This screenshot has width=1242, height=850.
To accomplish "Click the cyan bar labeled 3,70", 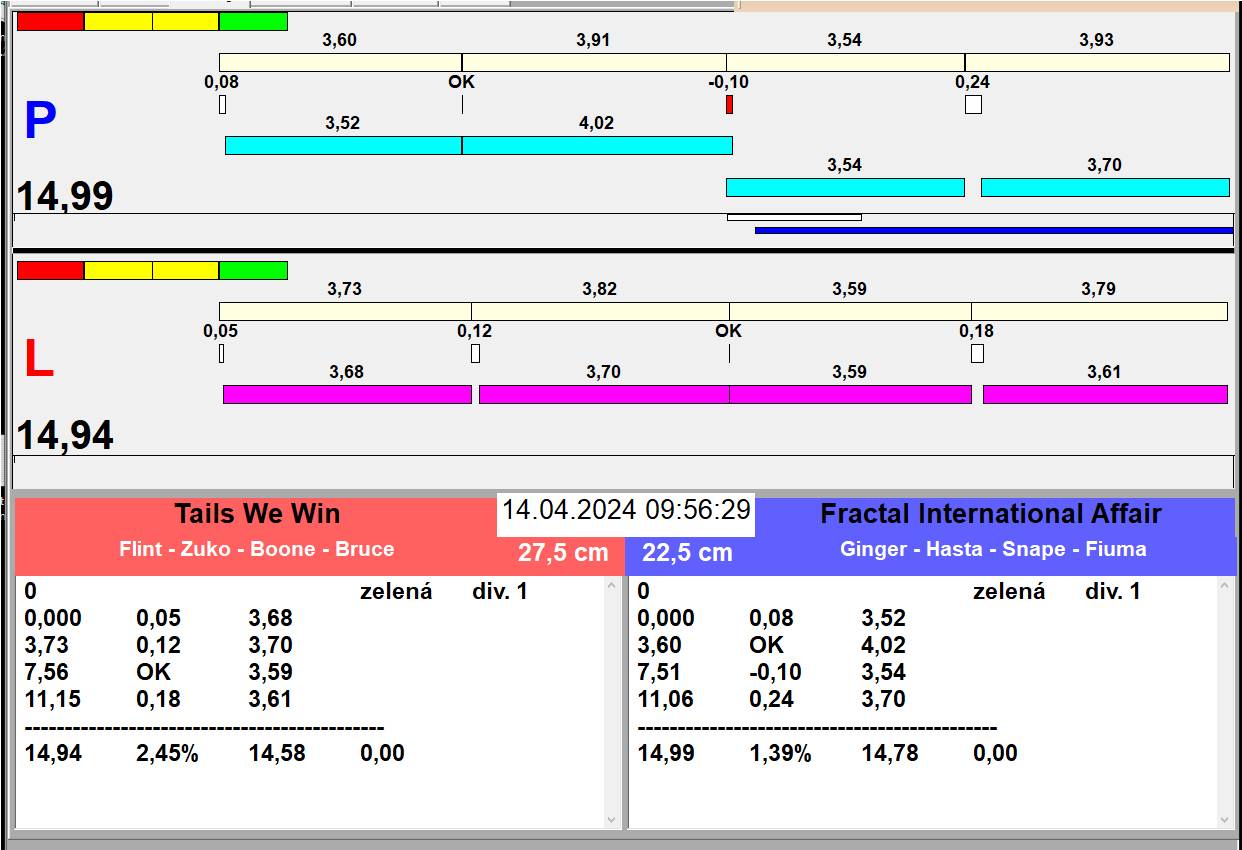I will 1105,188.
